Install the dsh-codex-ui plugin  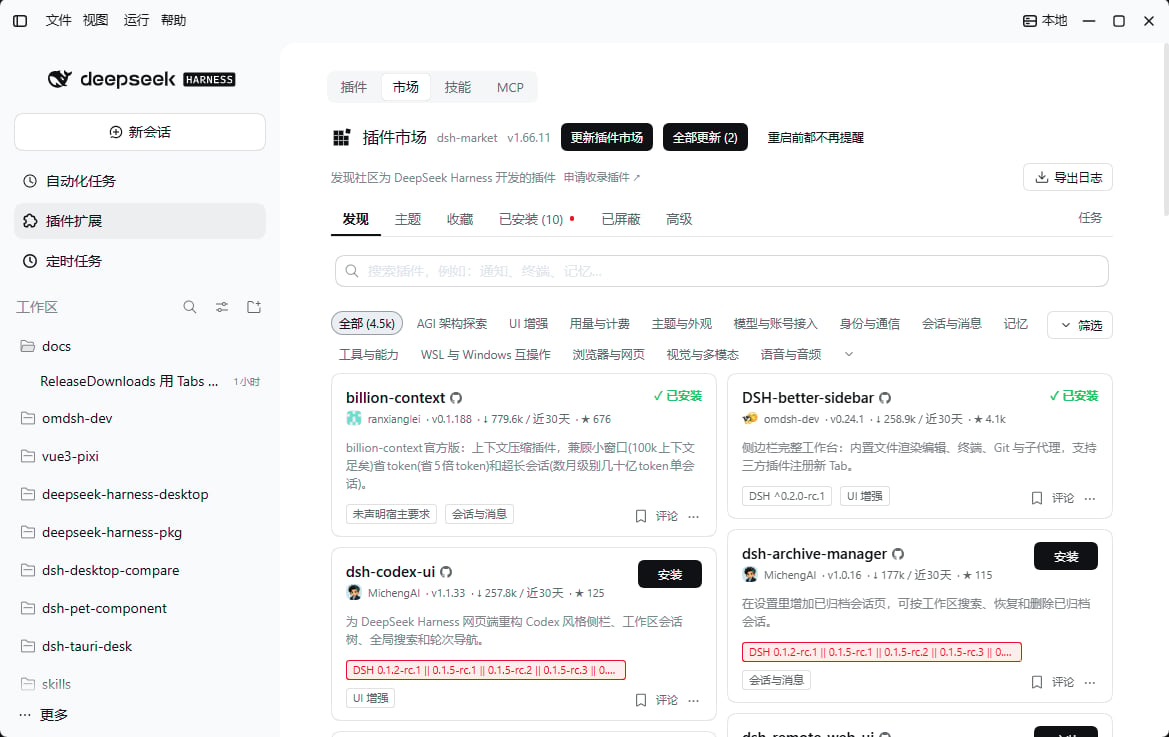[669, 575]
